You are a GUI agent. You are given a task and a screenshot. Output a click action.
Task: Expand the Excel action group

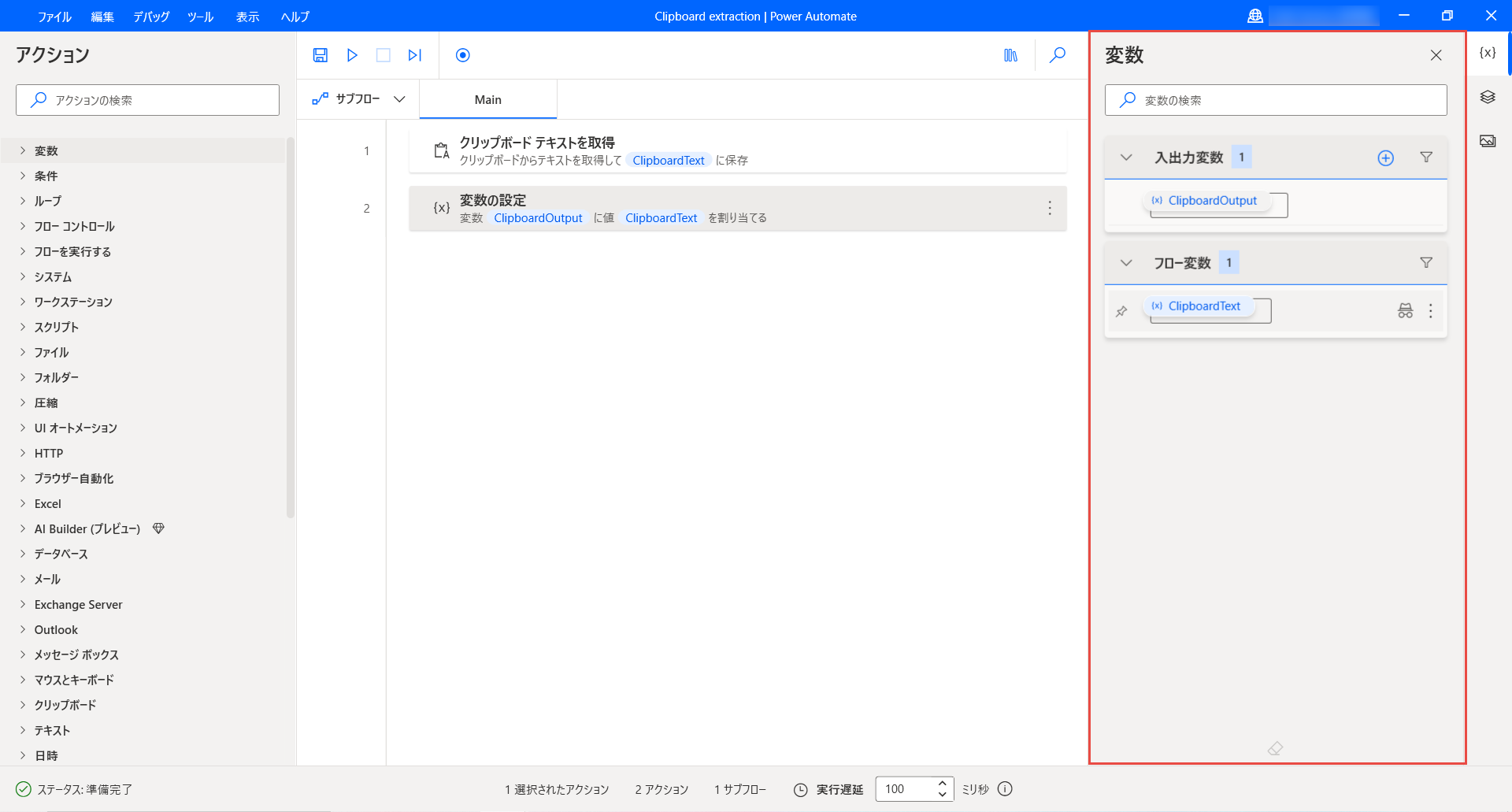point(23,503)
